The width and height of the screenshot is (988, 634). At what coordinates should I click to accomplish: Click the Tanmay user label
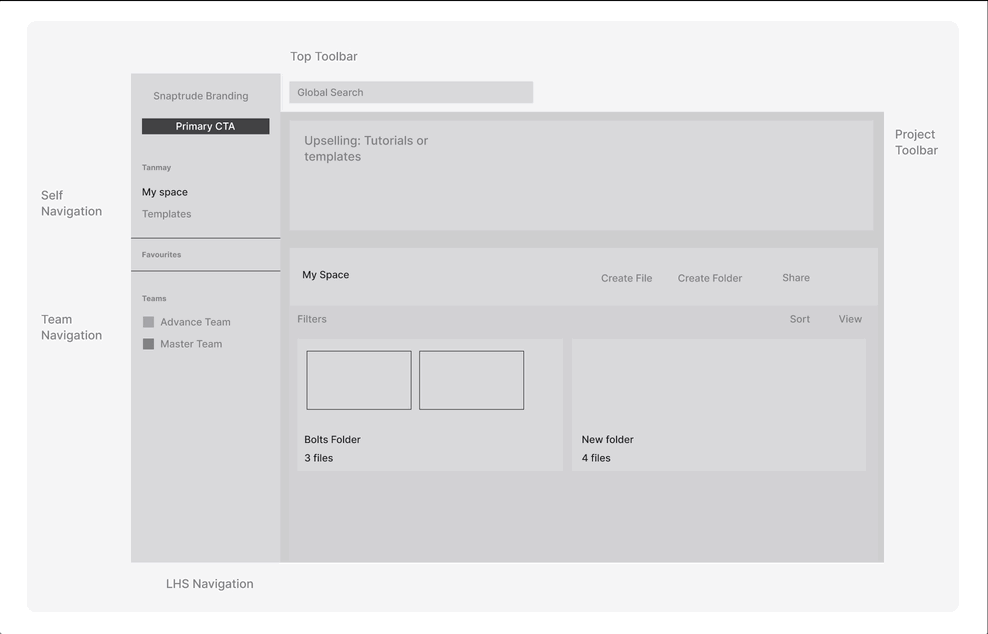(x=156, y=168)
